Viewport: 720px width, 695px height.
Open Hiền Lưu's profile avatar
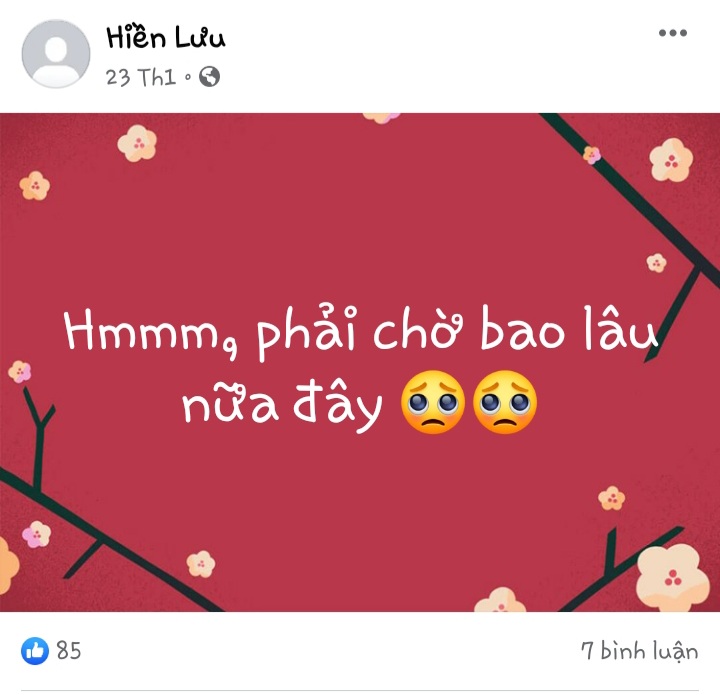pos(56,54)
